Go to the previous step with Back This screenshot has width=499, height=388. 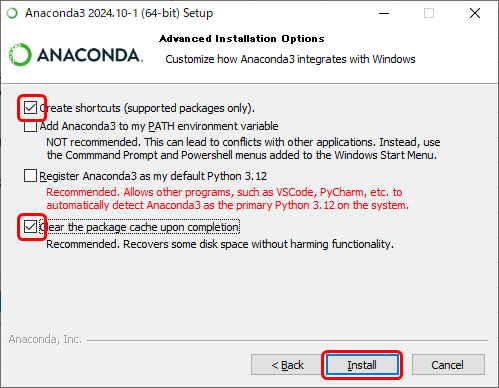[x=287, y=365]
